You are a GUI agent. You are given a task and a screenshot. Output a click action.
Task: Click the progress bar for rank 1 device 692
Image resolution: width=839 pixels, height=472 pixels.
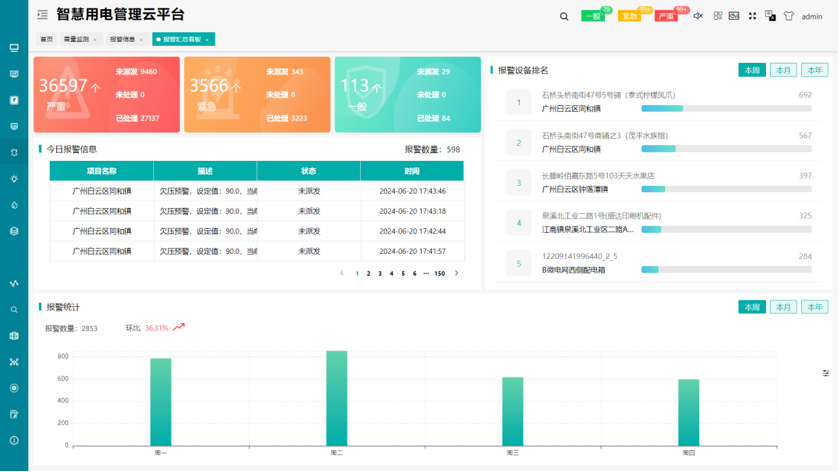(x=727, y=109)
